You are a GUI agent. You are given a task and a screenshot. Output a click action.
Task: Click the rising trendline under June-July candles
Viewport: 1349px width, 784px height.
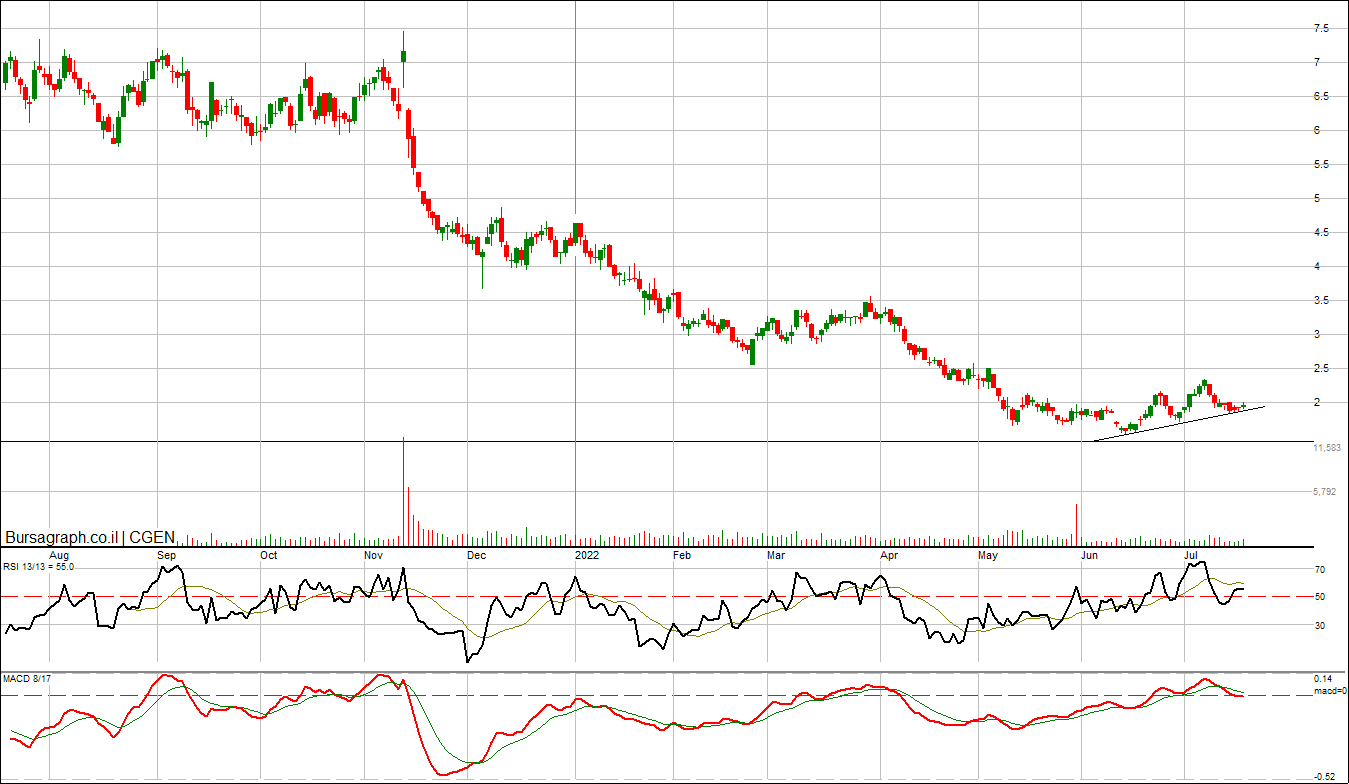tap(1180, 424)
